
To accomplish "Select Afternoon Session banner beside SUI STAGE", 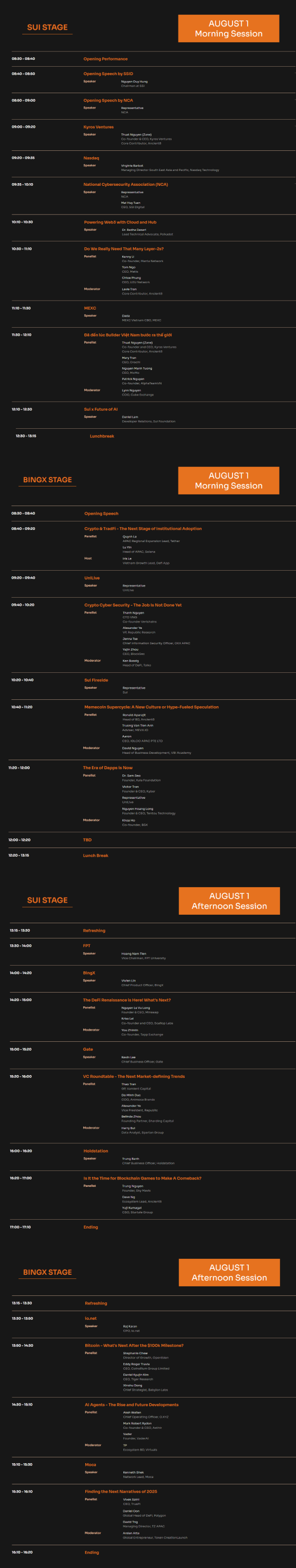I will pyautogui.click(x=229, y=901).
